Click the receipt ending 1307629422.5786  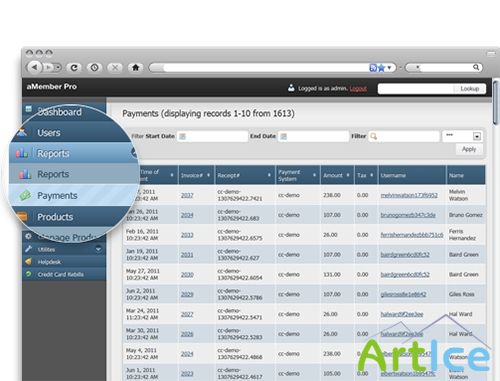(240, 294)
